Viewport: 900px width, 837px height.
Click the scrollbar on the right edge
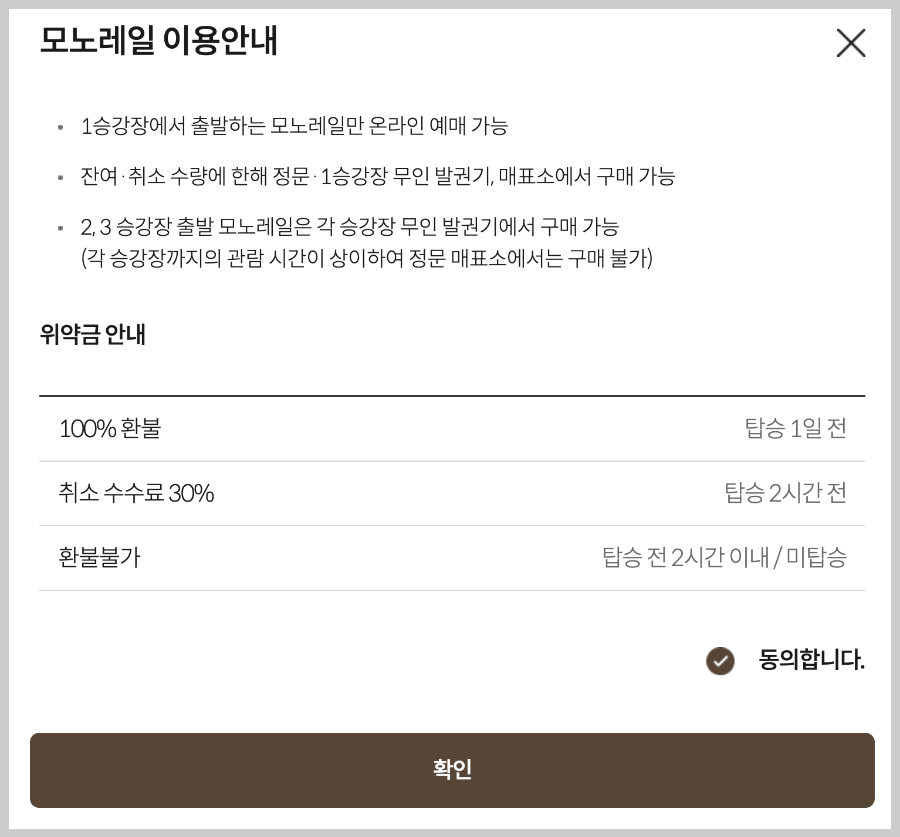click(x=895, y=418)
